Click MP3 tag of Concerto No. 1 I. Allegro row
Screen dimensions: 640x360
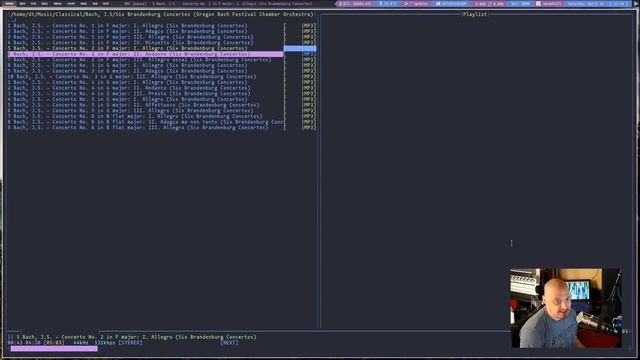(309, 25)
